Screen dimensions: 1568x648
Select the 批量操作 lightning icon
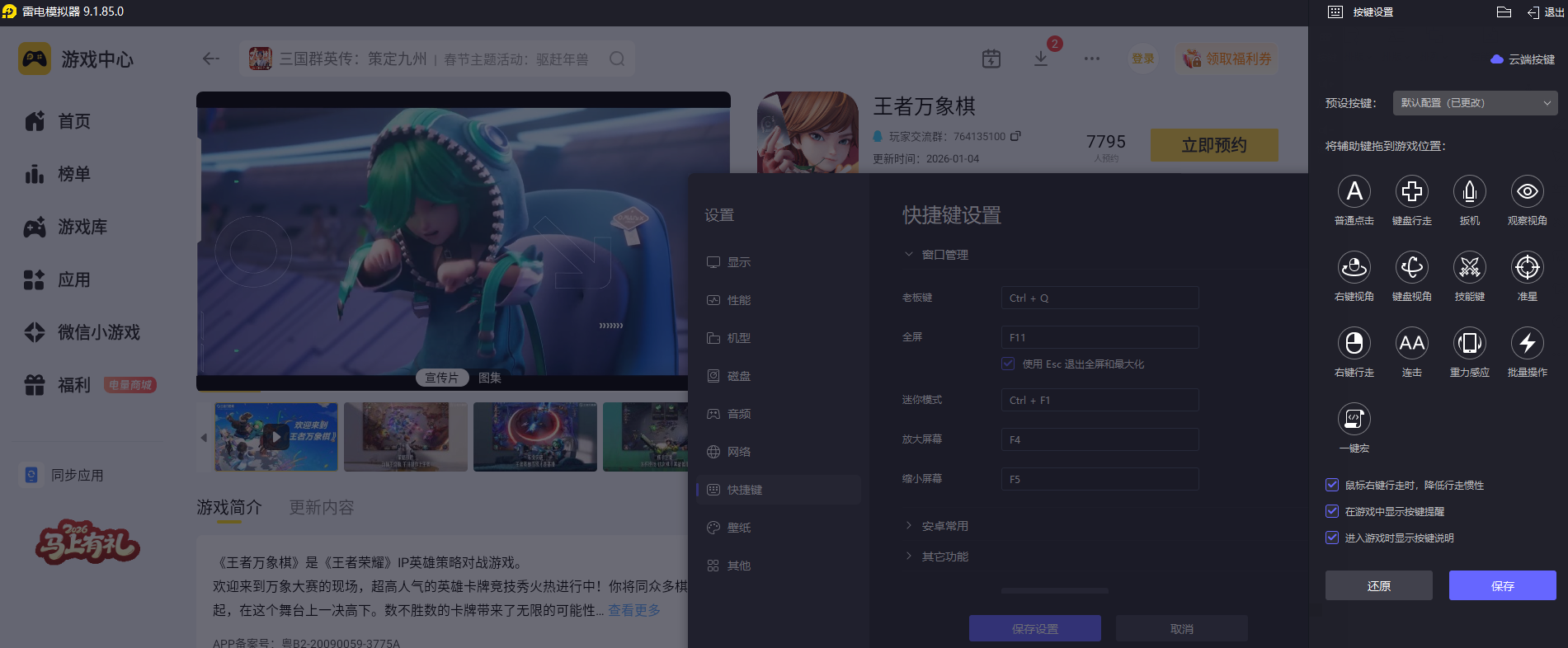click(x=1527, y=343)
